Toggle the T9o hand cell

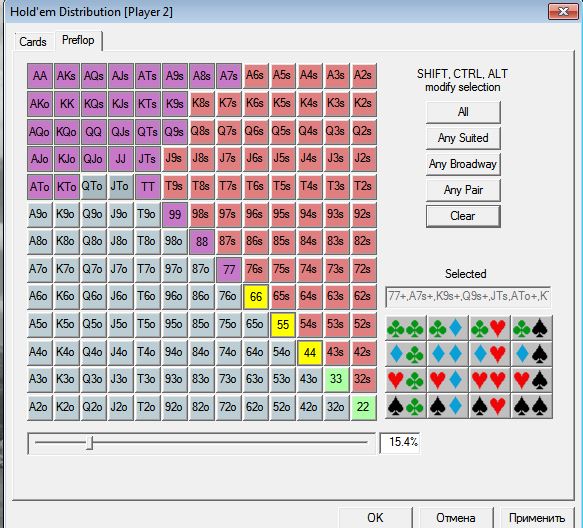(x=148, y=214)
